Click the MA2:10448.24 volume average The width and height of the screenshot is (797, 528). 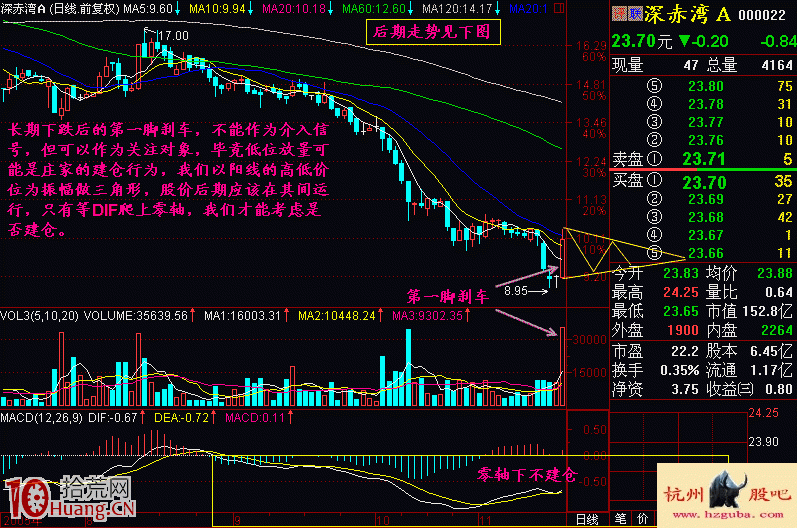pyautogui.click(x=336, y=316)
